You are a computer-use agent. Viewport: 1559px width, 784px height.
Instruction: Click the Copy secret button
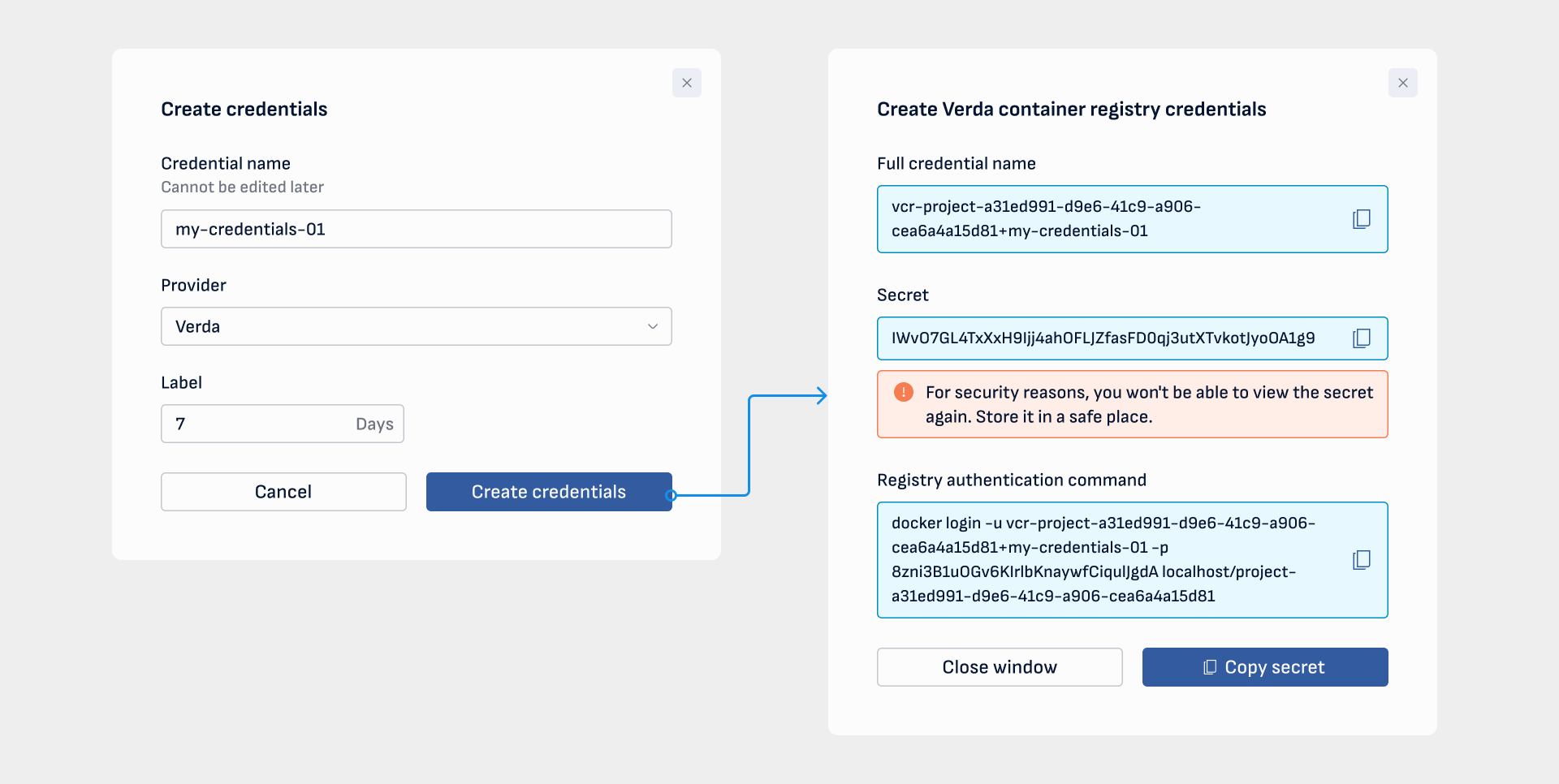pos(1264,667)
